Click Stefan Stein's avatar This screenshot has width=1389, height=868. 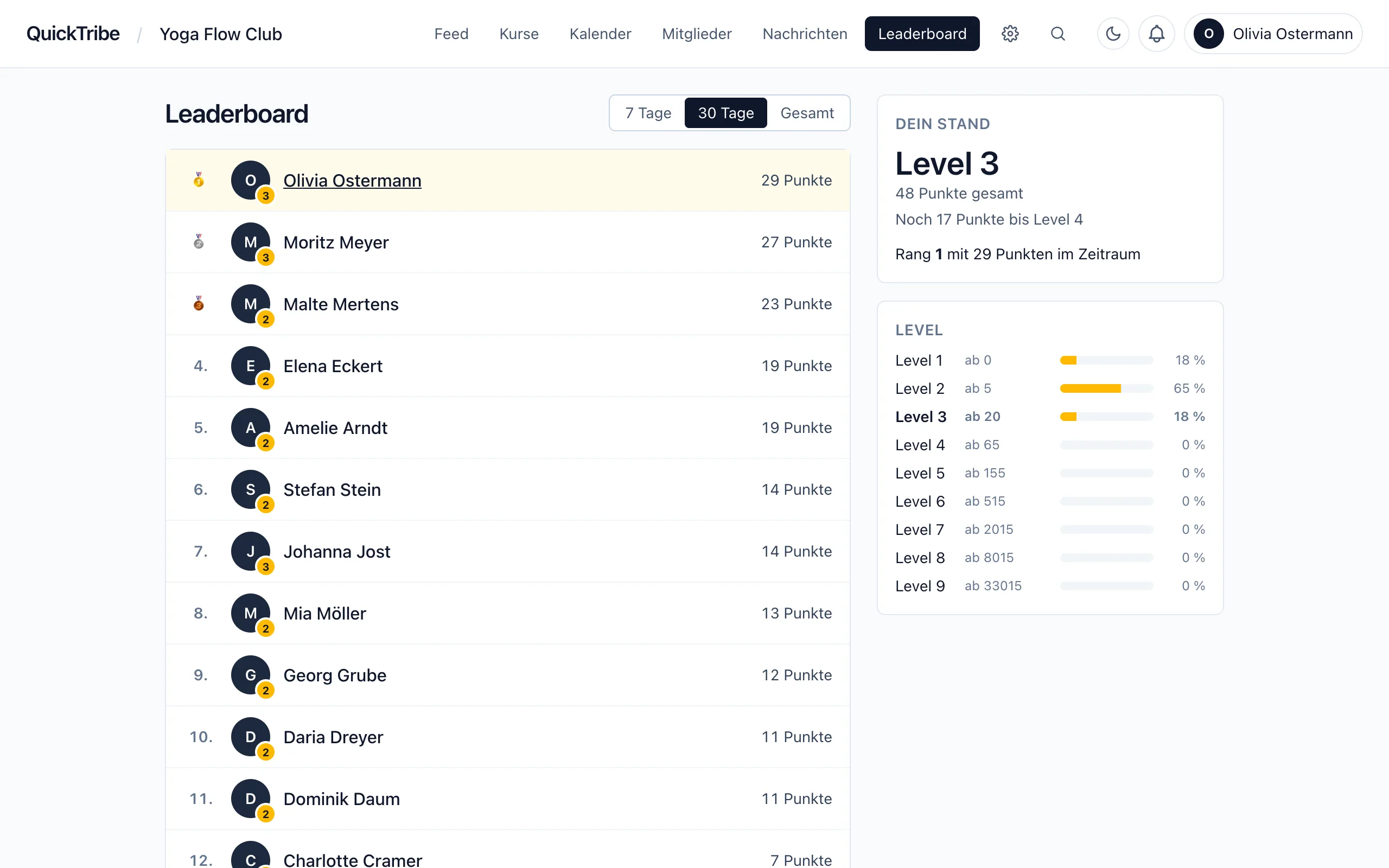click(251, 490)
